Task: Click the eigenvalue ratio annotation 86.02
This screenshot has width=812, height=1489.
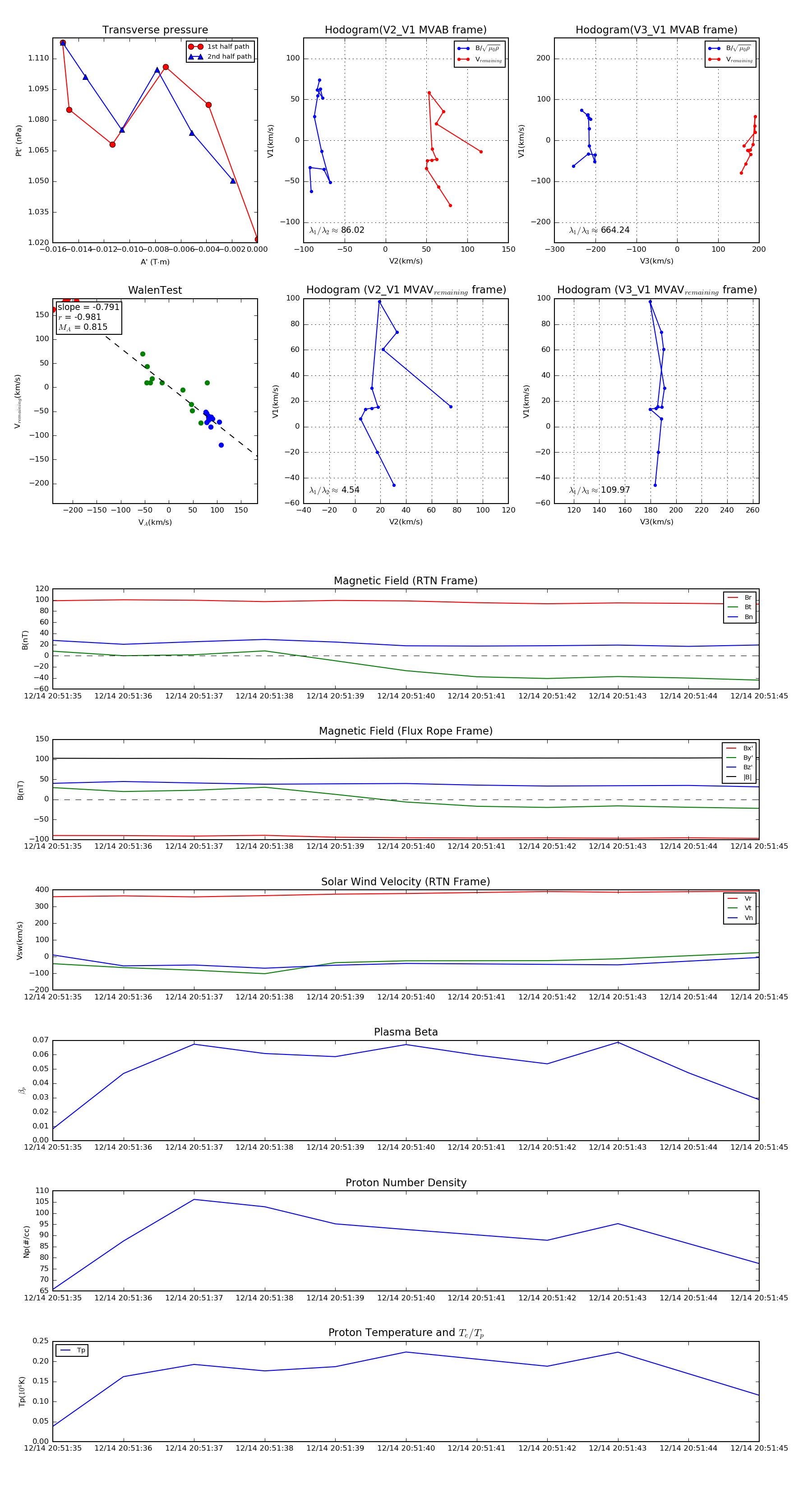Action: 337,230
